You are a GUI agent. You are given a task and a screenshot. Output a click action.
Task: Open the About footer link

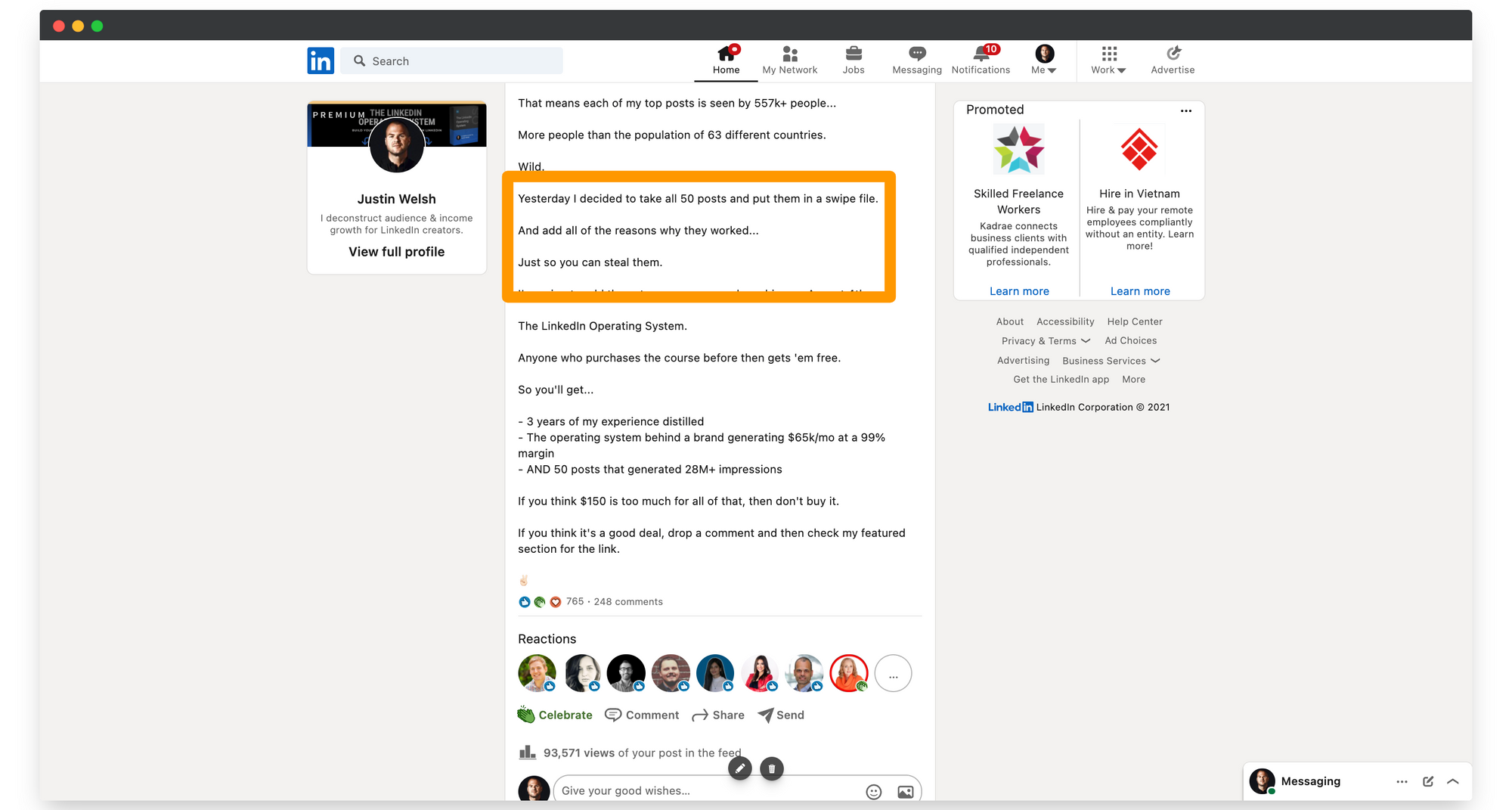click(1010, 321)
